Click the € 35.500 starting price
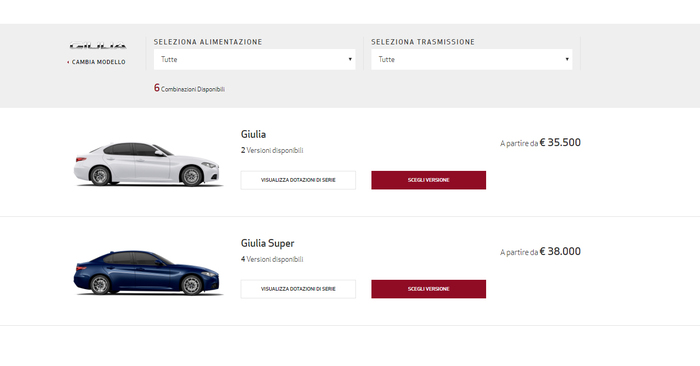This screenshot has height=366, width=700. pos(560,142)
